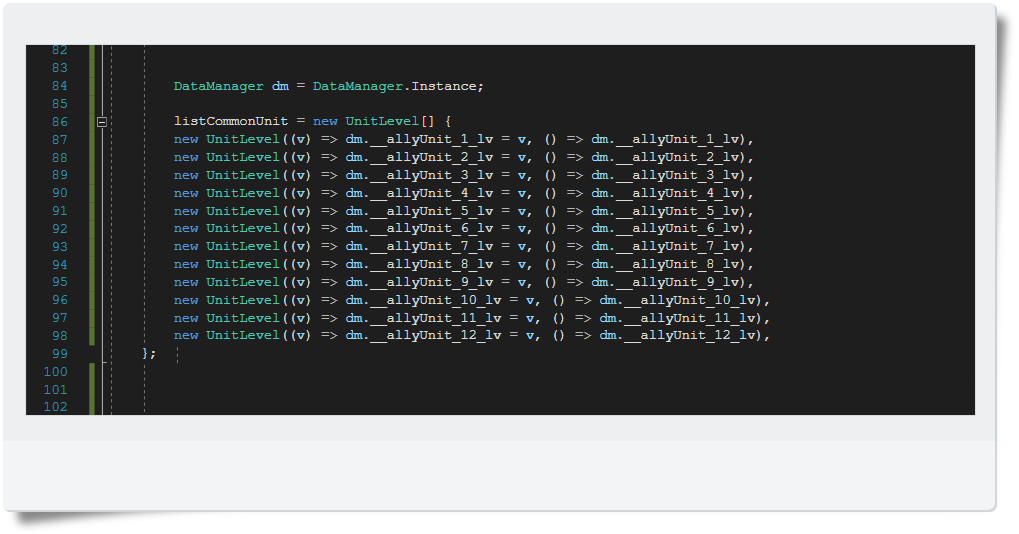Click '__allyUnit_4_lv = v' on line 90
The image size is (1019, 534).
point(448,193)
